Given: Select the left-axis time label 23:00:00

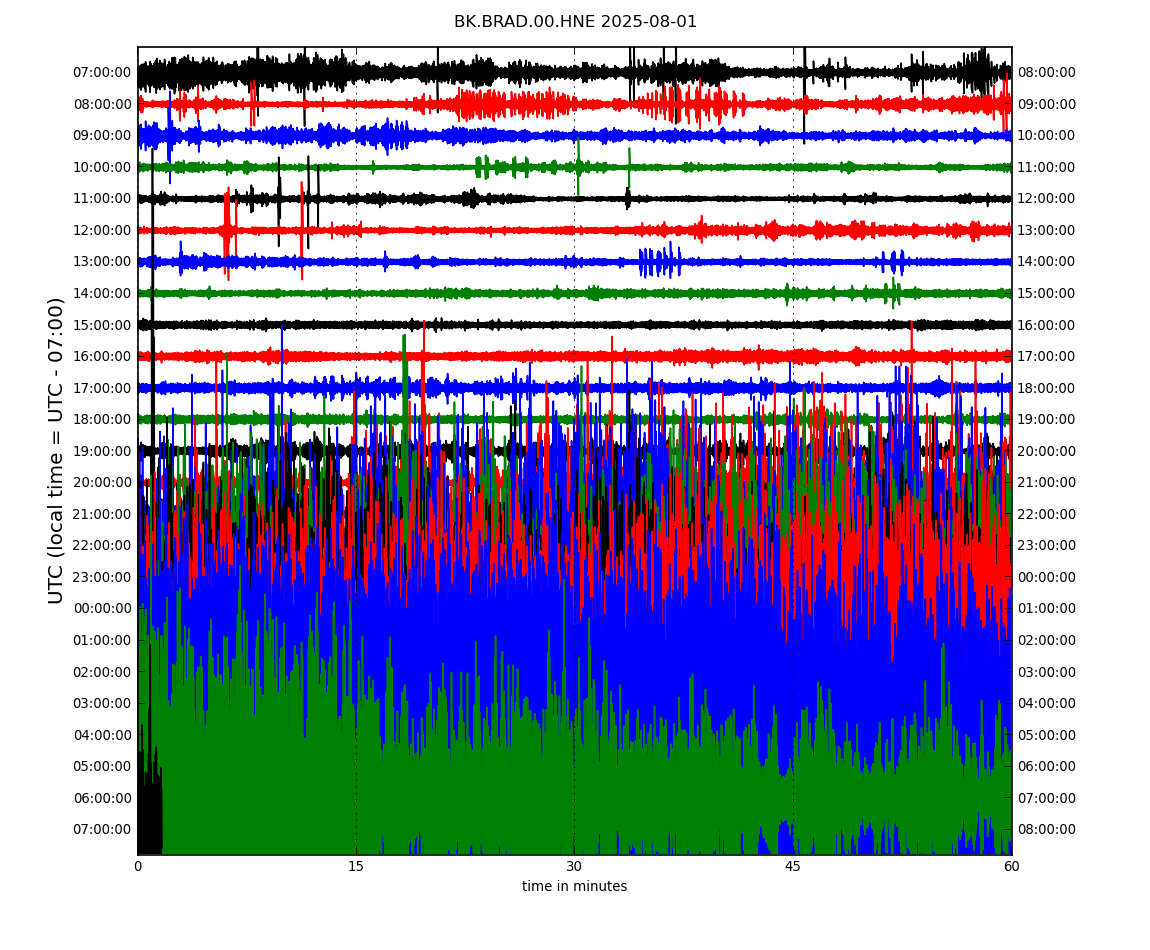Looking at the screenshot, I should (103, 577).
